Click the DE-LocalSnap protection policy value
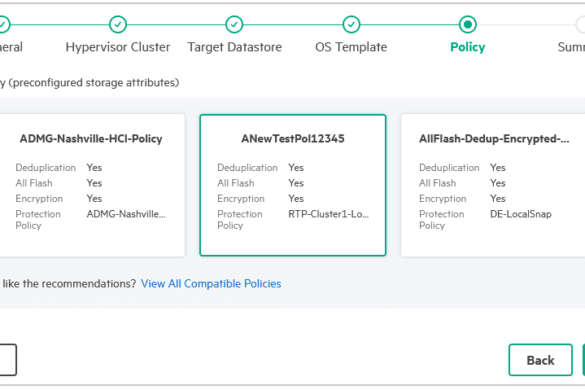This screenshot has width=585, height=390. [x=521, y=214]
